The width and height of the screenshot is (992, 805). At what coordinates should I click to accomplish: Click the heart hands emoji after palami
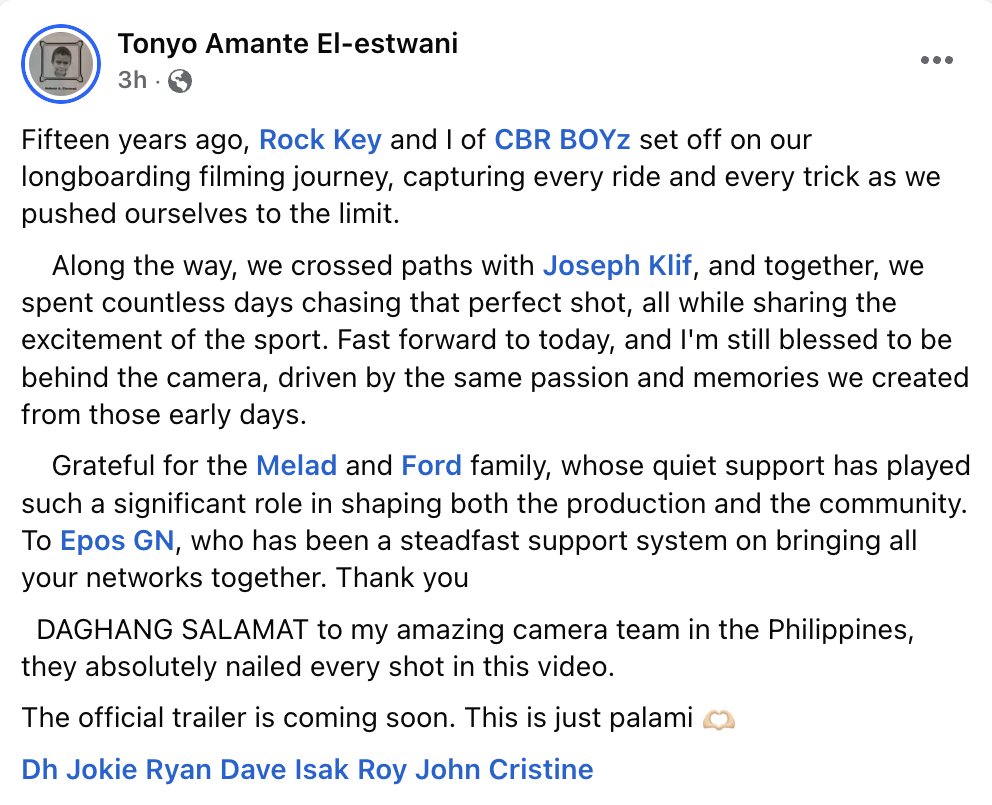pos(719,720)
